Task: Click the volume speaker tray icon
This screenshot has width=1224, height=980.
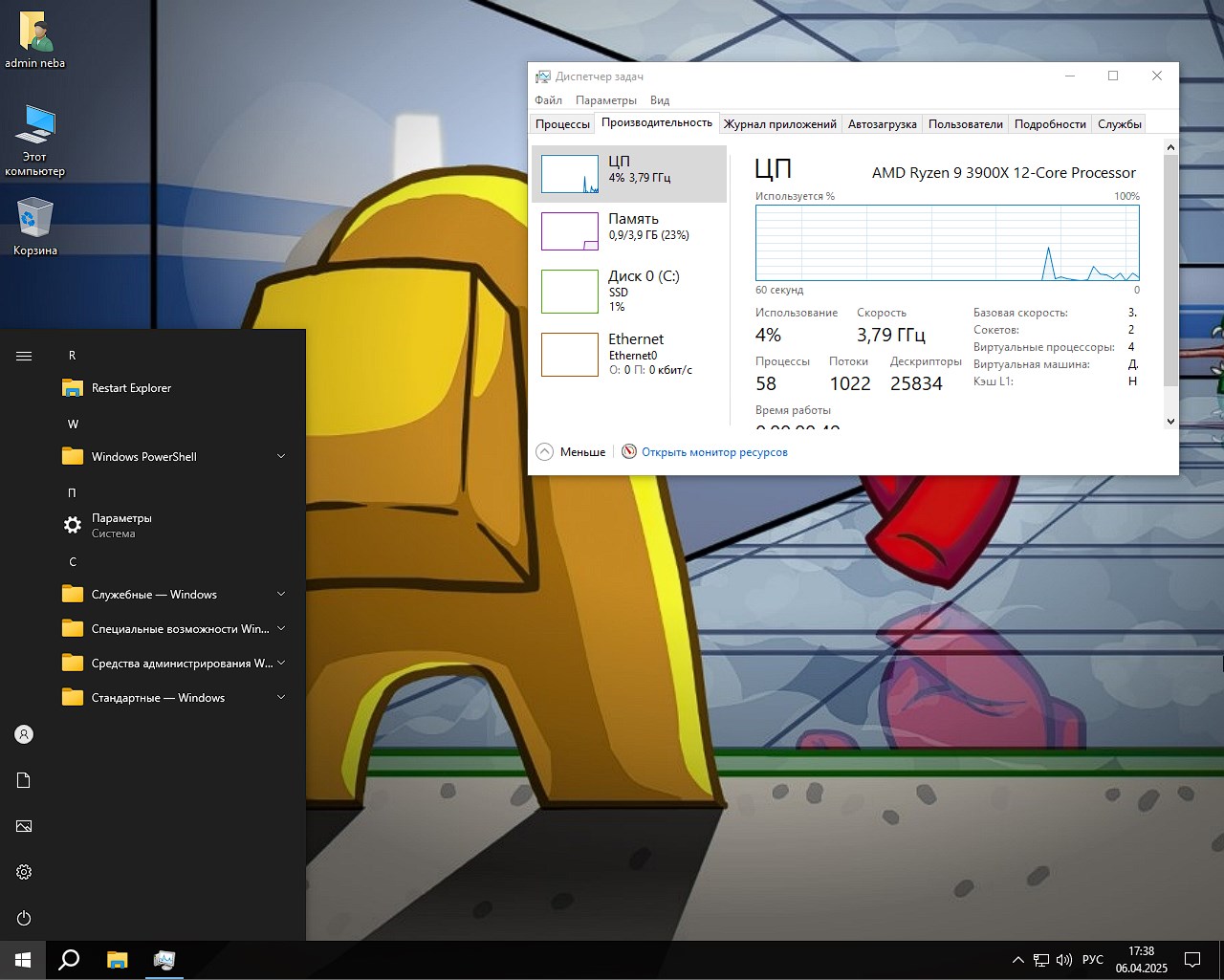Action: click(x=1064, y=960)
